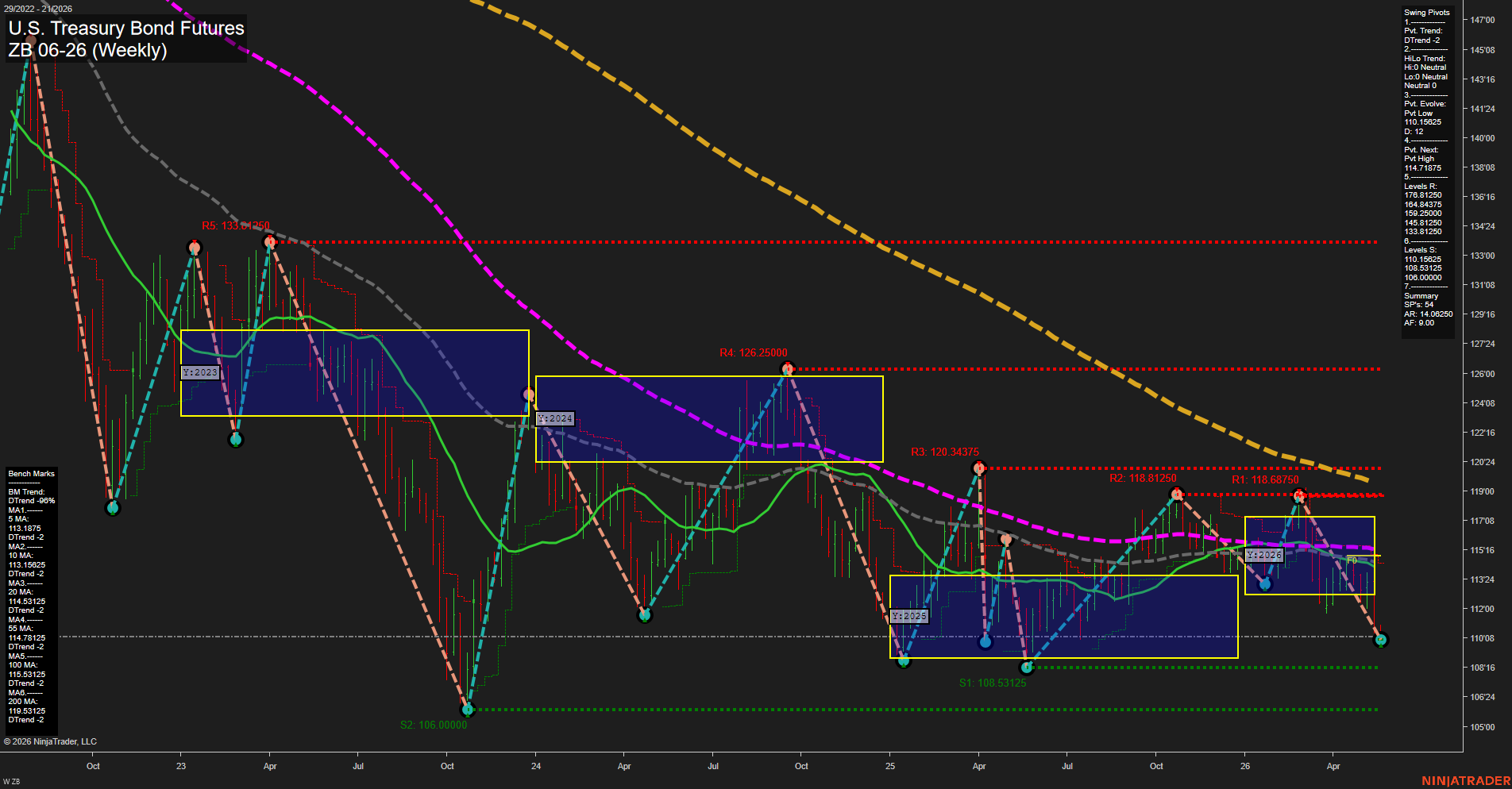Select the Y:2026 yearly range tag
Image resolution: width=1512 pixels, height=789 pixels.
click(1264, 555)
